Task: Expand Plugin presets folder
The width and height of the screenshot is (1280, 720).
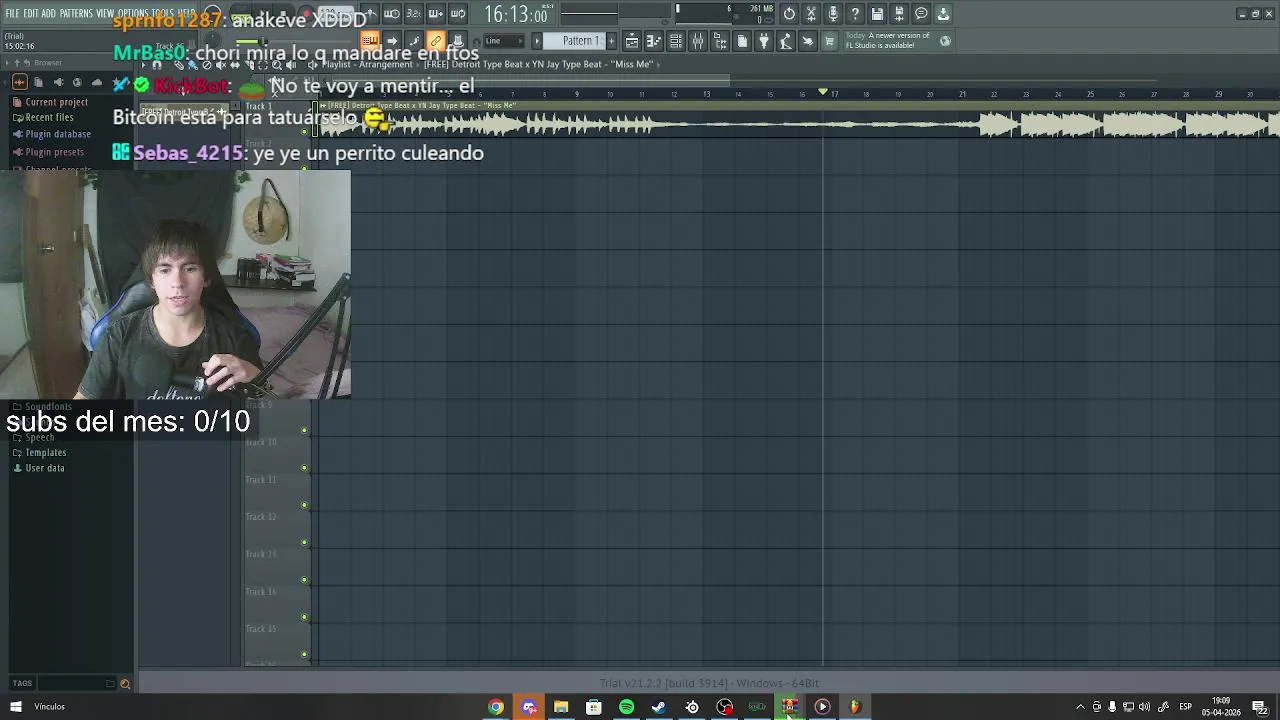Action: tap(54, 152)
